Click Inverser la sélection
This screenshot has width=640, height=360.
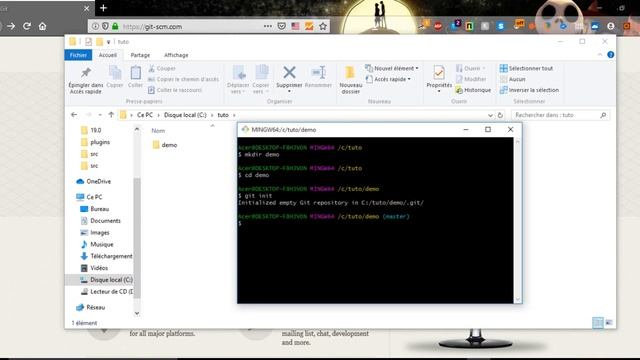coord(529,90)
